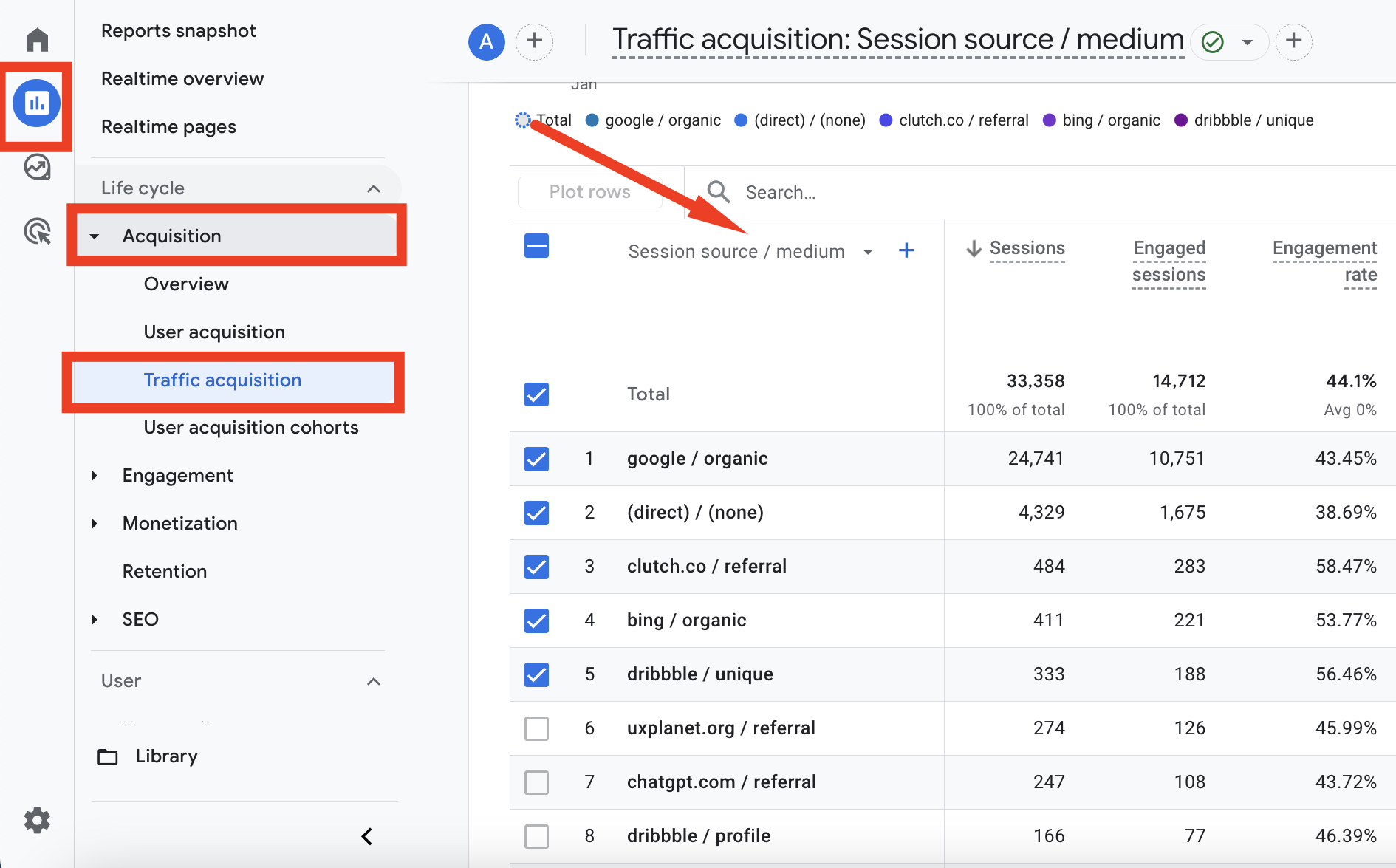Uncheck the Total row checkbox
The image size is (1396, 868).
click(536, 394)
